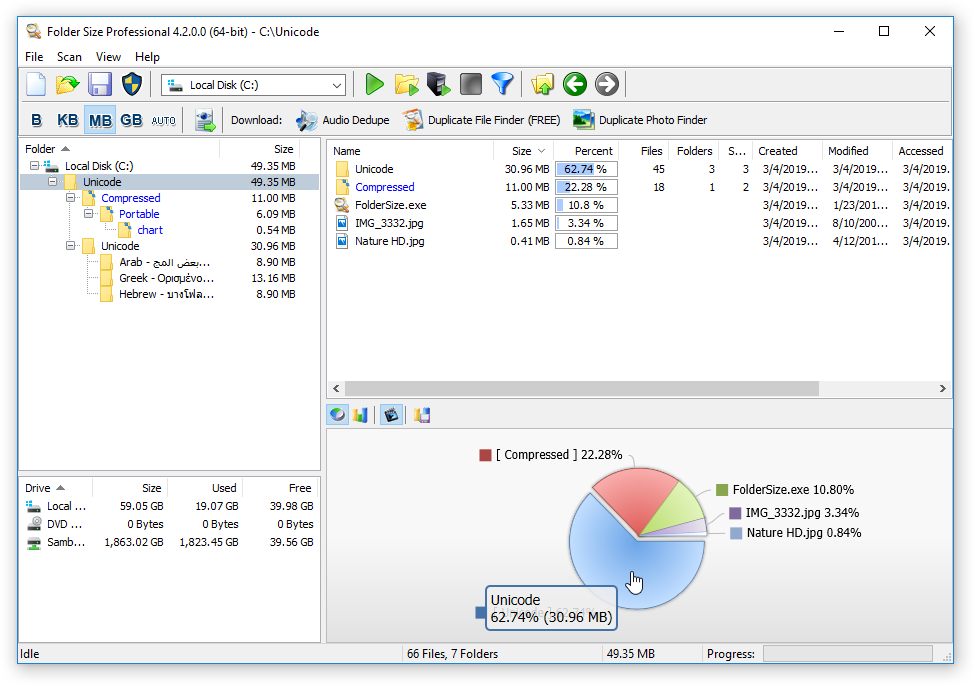Collapse the Compressed folder in the tree
Viewport: 975px width, 686px height.
(71, 198)
